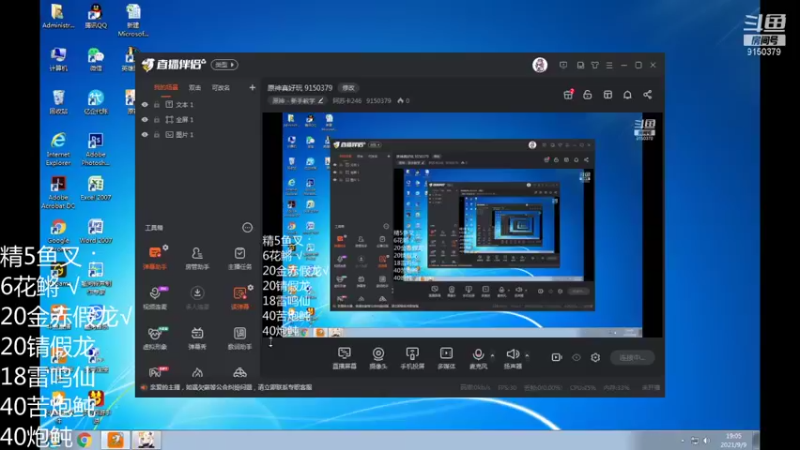Open the mode selector pill beside logo
This screenshot has width=800, height=450.
pos(224,65)
